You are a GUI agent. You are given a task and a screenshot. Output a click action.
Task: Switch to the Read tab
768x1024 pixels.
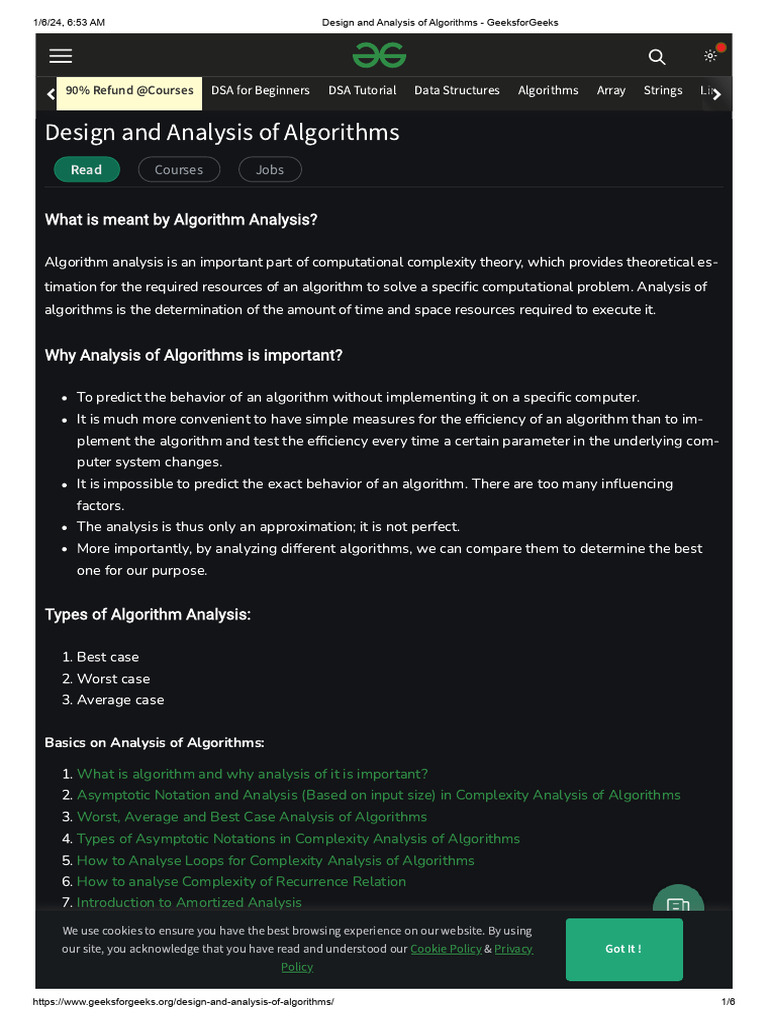pos(86,170)
